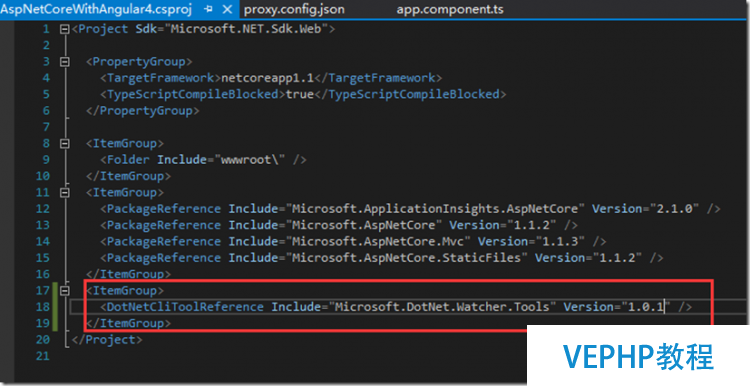Open the app.component.ts tab
This screenshot has height=386, width=750.
pos(450,10)
